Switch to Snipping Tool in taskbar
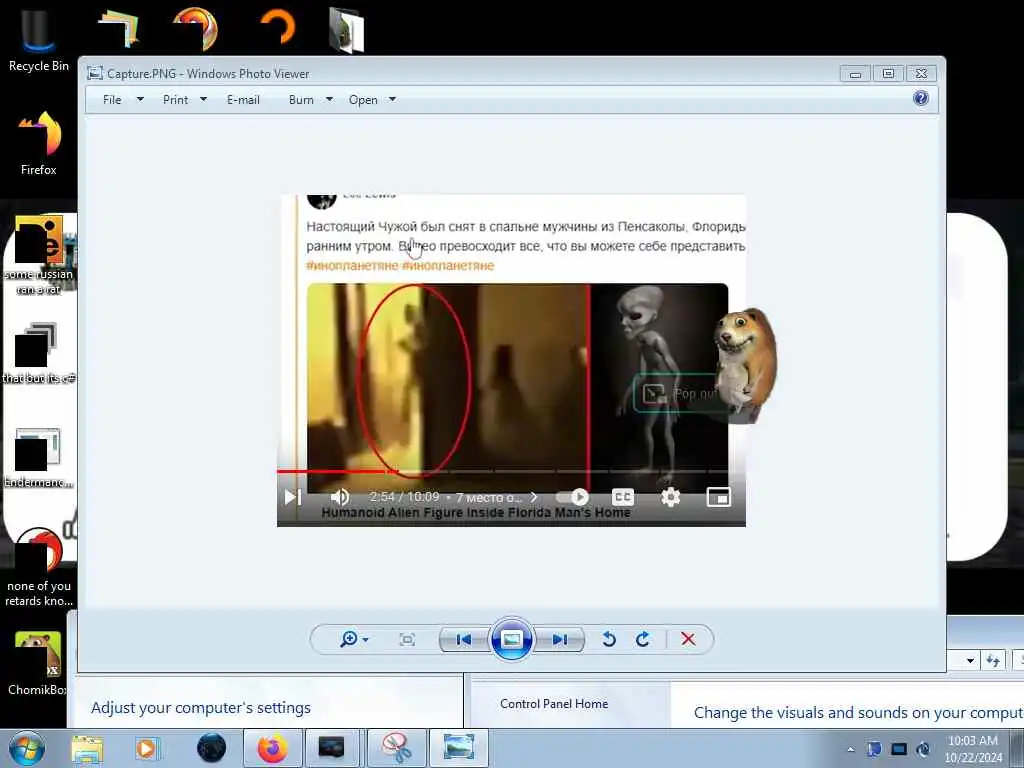This screenshot has width=1024, height=768. (x=397, y=748)
